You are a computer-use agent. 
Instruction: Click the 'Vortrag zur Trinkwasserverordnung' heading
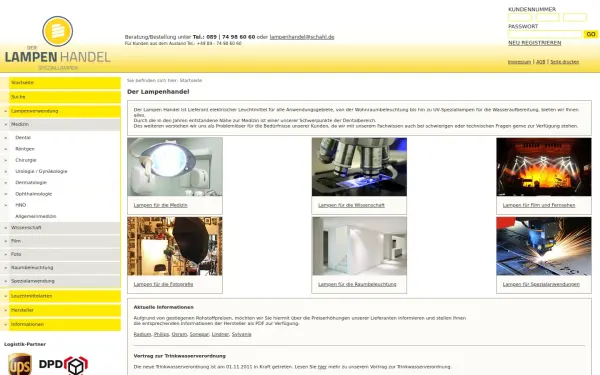click(x=179, y=356)
